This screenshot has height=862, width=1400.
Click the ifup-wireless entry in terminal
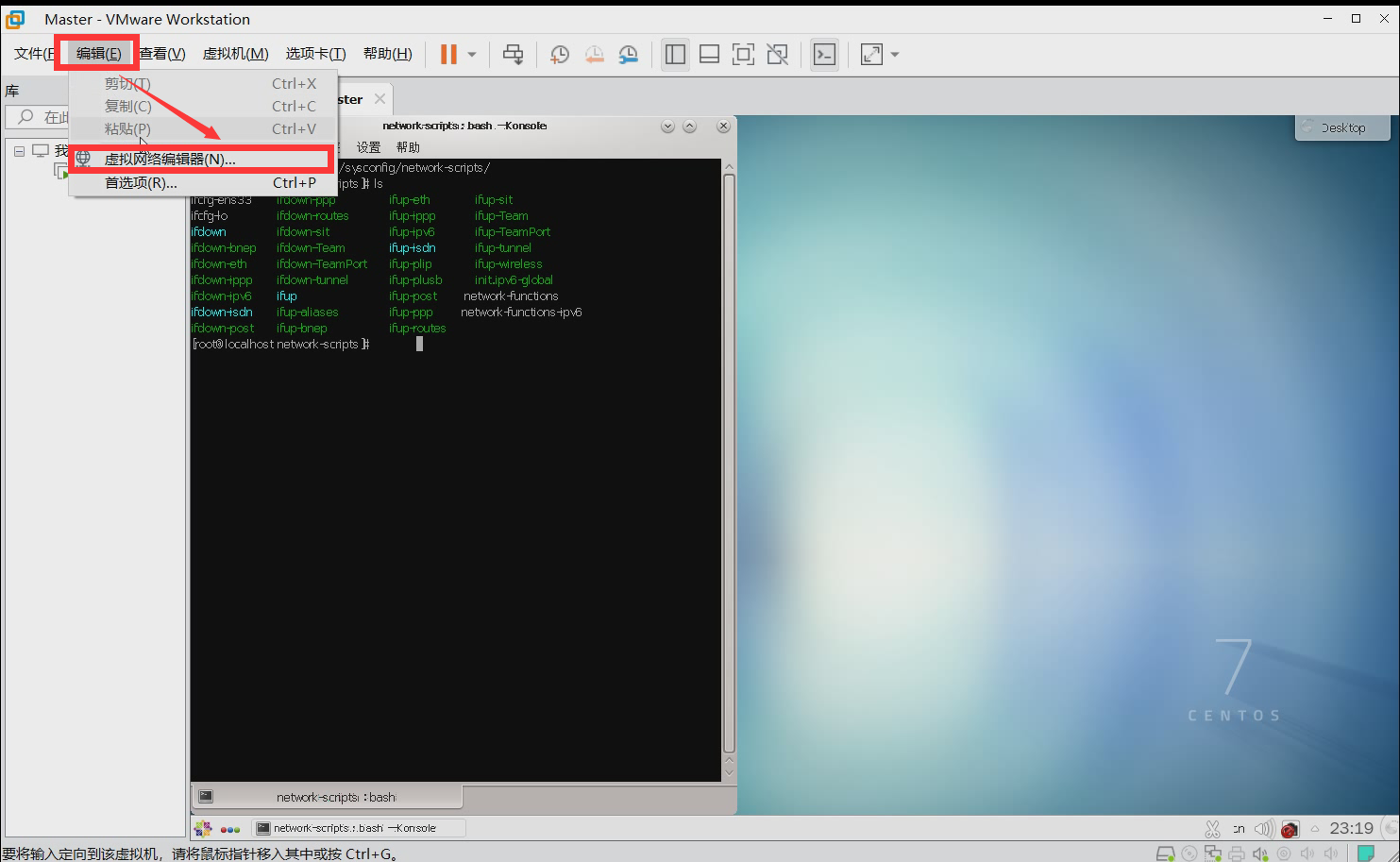point(508,263)
